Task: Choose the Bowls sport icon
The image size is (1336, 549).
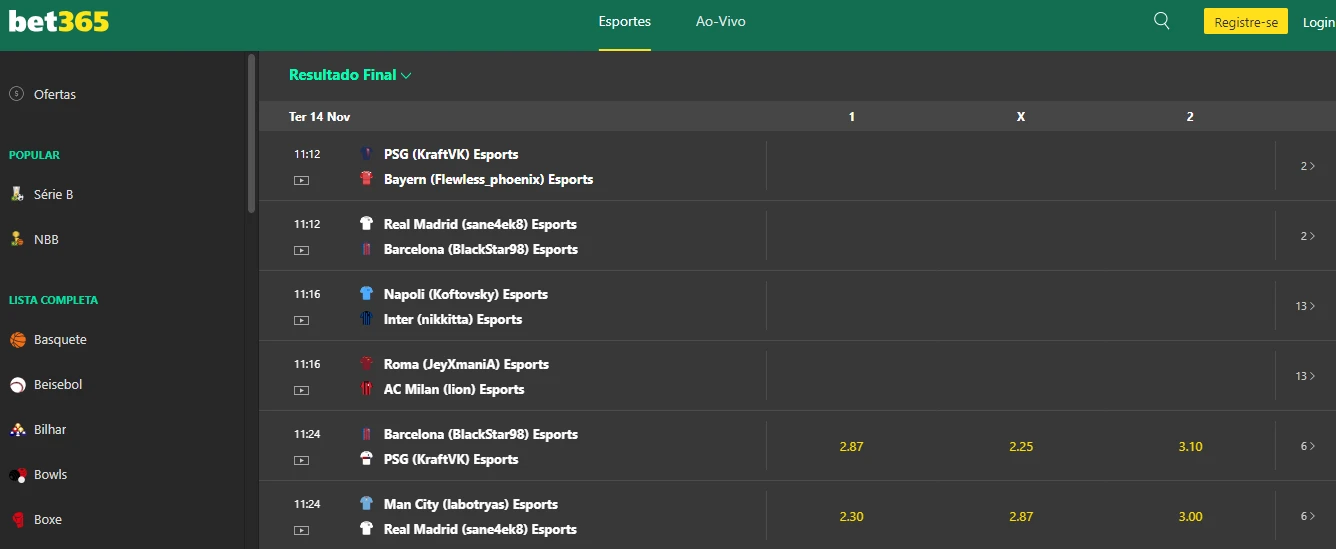Action: click(x=18, y=475)
